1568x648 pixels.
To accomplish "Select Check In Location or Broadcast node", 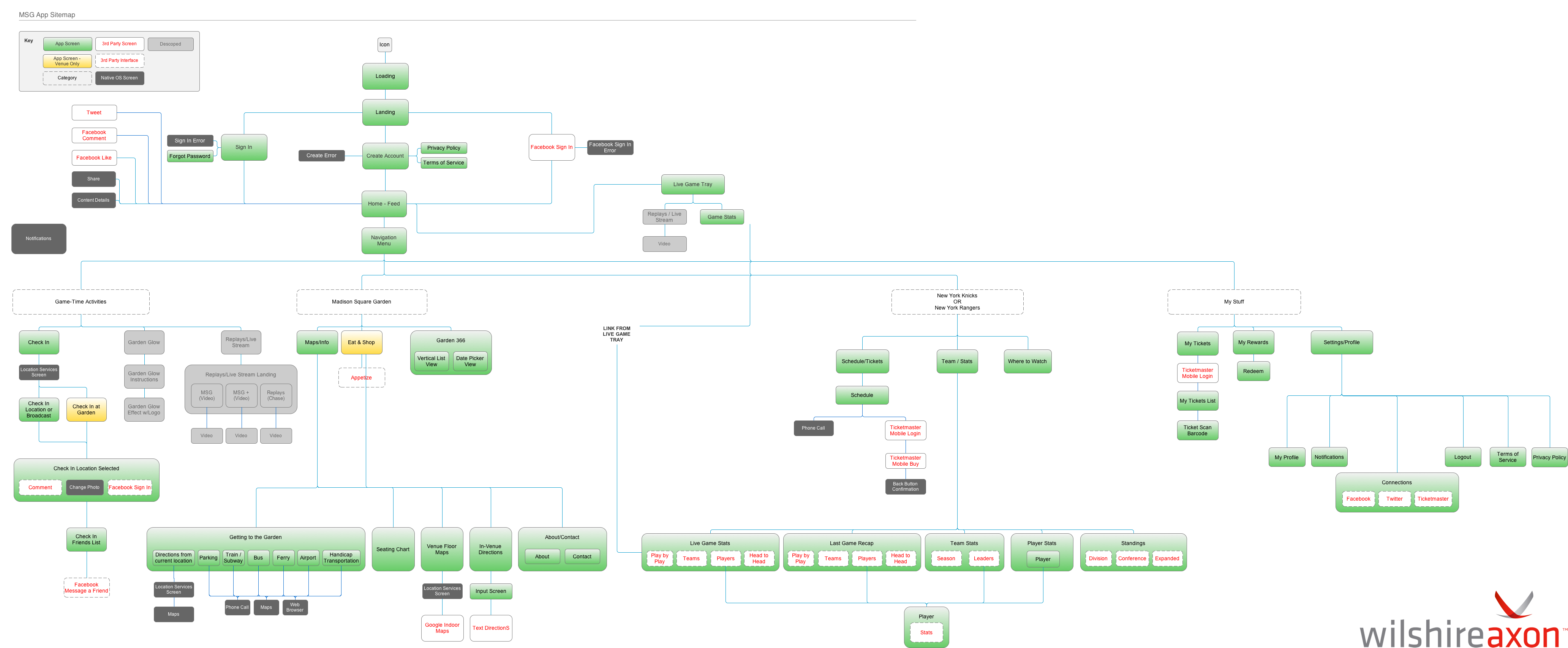I will 39,409.
